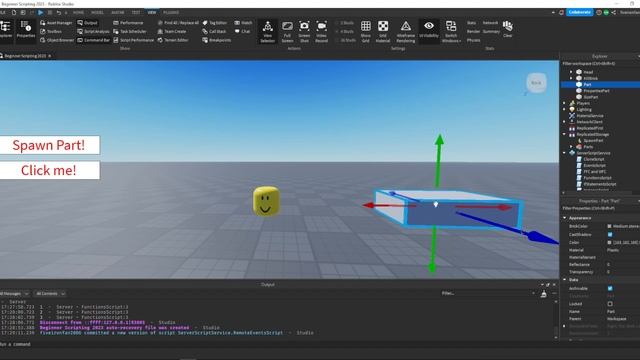Viewport: 640px width, 360px height.
Task: Toggle the Command Bar button
Action: [x=93, y=40]
